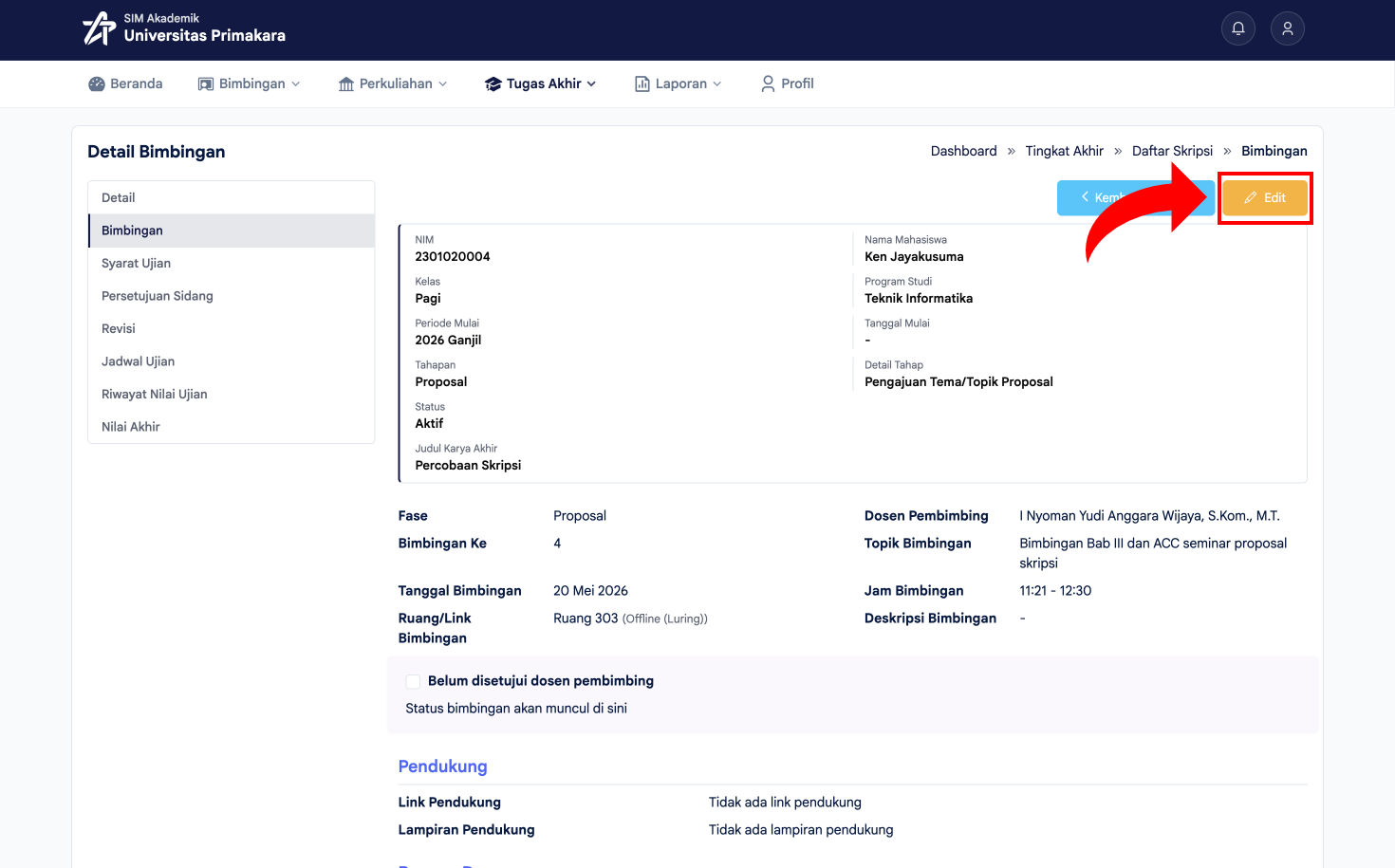Click the Laporan chart report icon
This screenshot has height=868, width=1395.
pos(642,83)
